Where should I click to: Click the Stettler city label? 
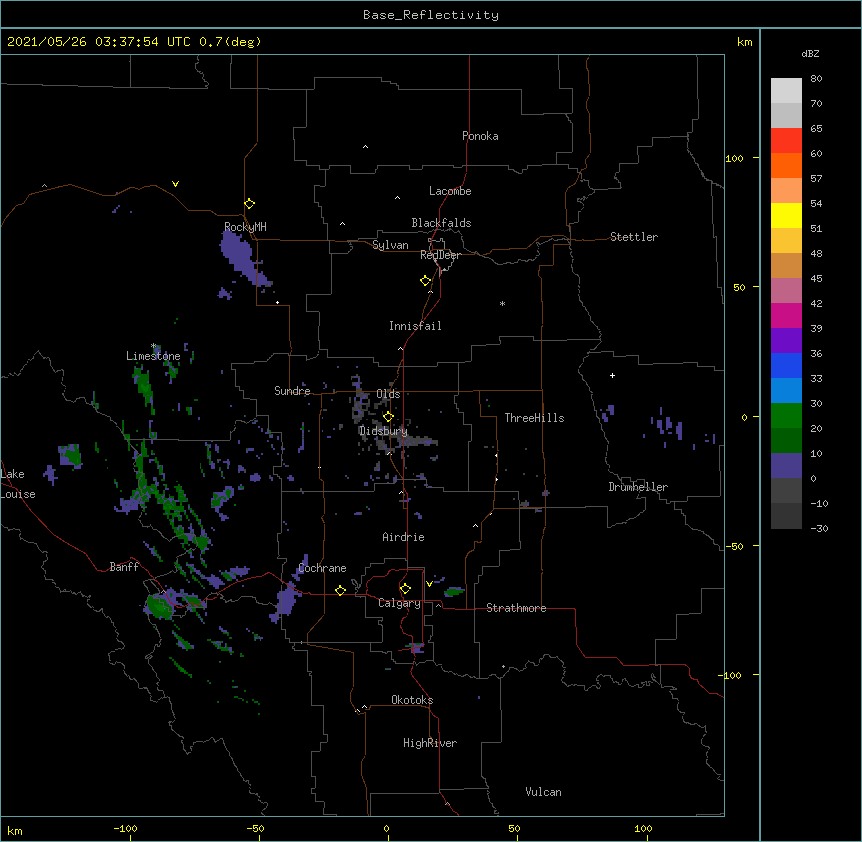click(x=634, y=237)
